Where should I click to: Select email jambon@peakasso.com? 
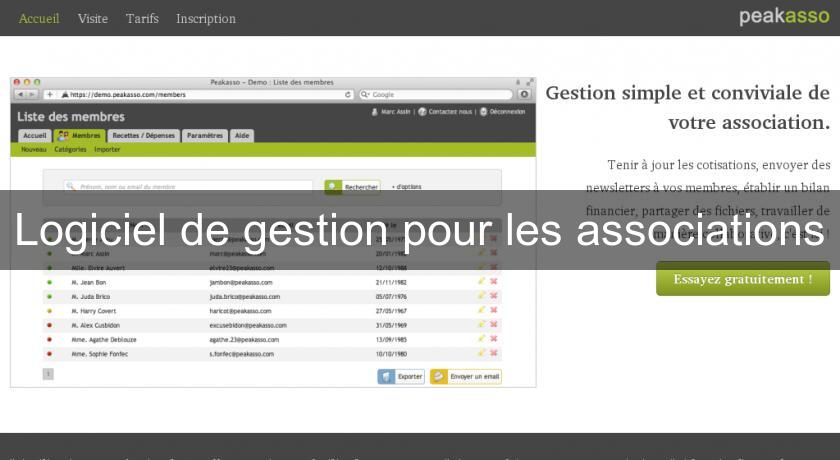(241, 282)
